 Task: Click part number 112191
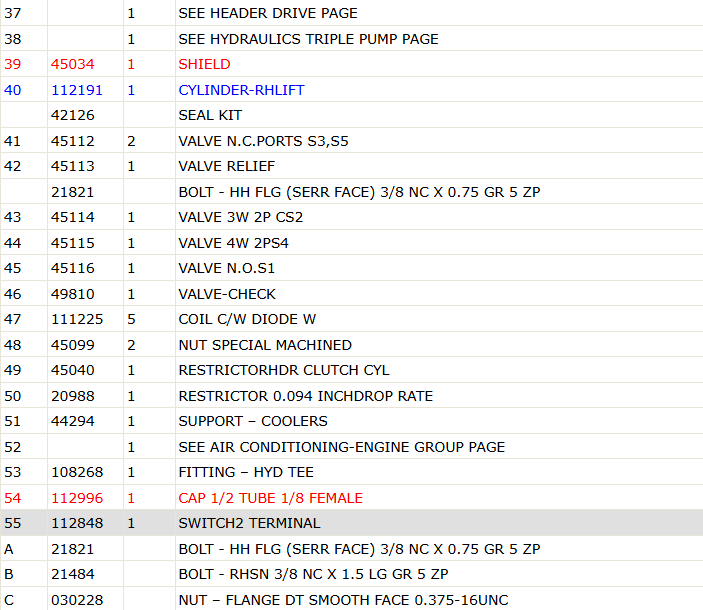pos(77,90)
